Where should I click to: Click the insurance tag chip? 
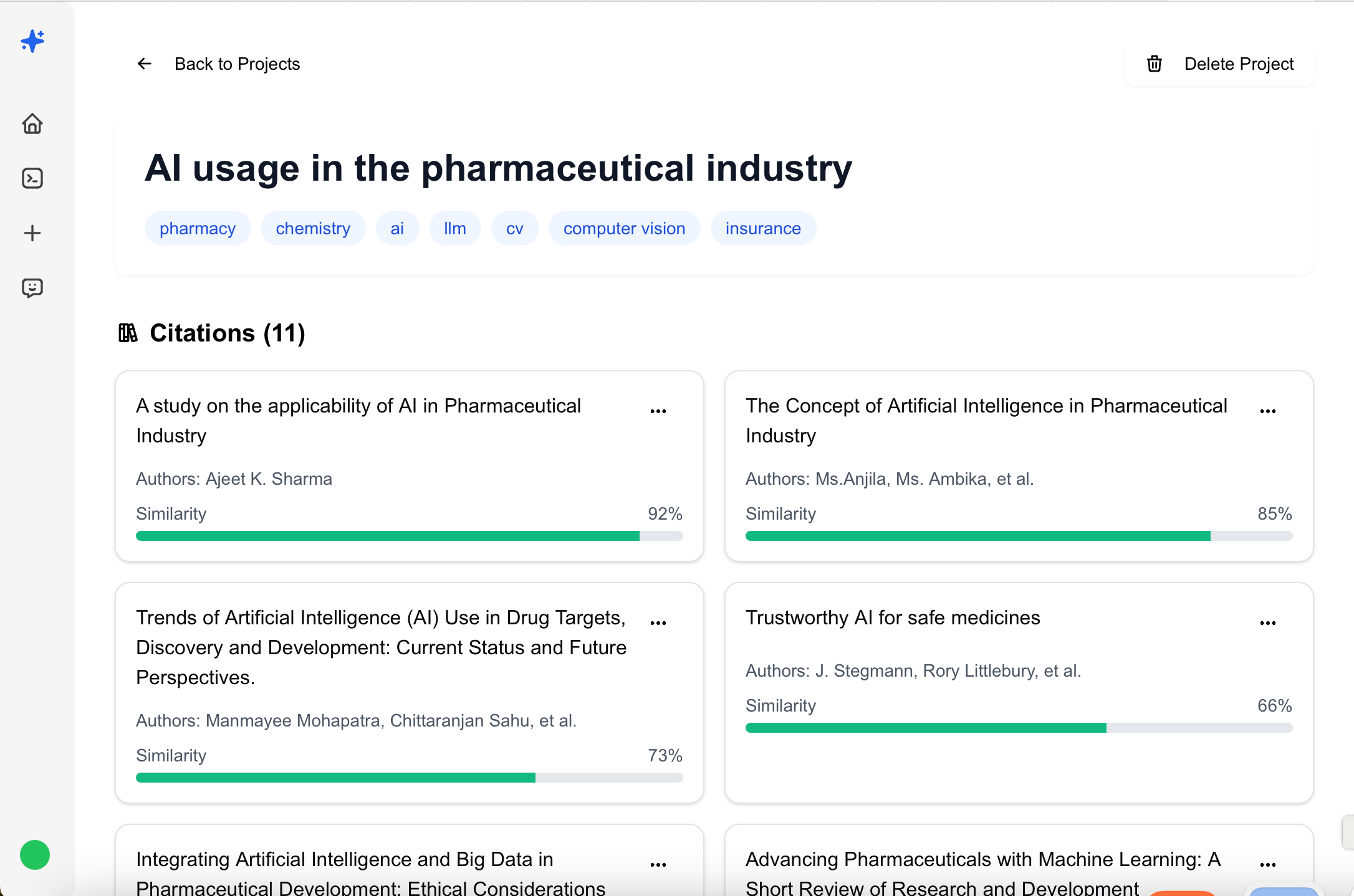point(763,229)
